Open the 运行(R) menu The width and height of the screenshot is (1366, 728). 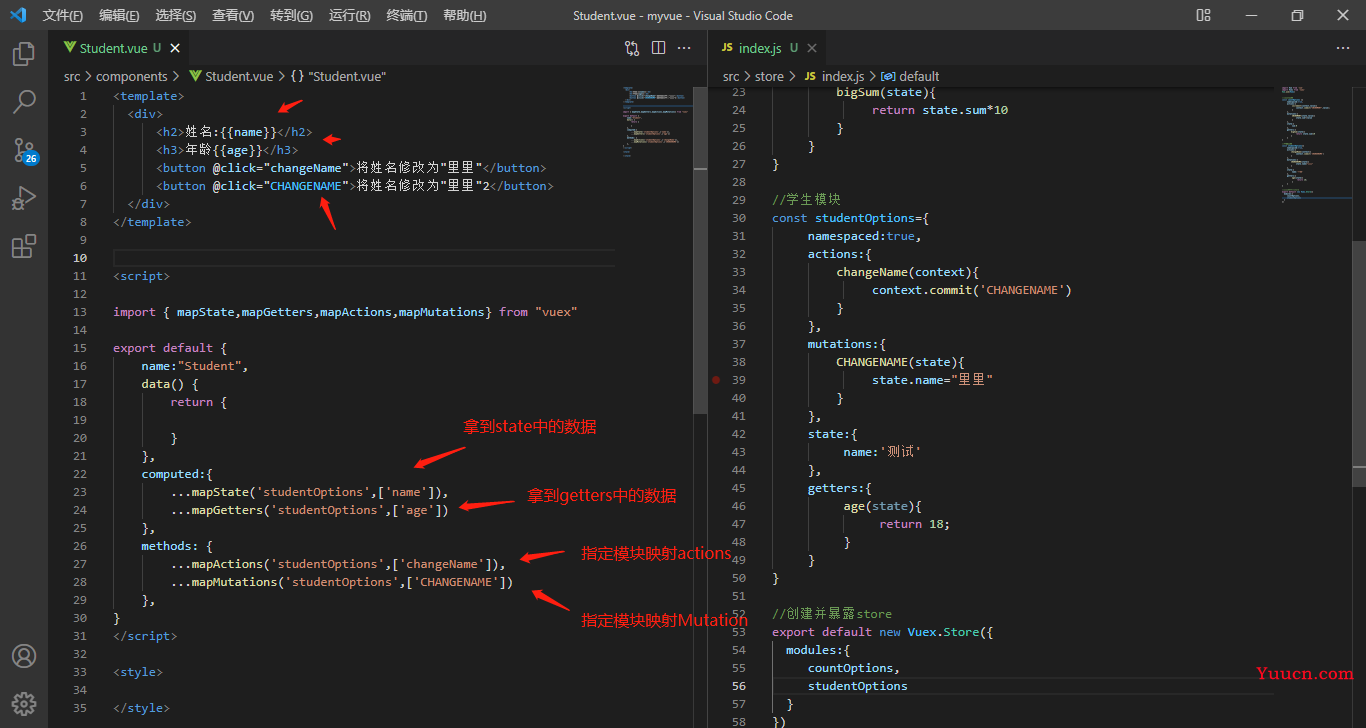(349, 15)
